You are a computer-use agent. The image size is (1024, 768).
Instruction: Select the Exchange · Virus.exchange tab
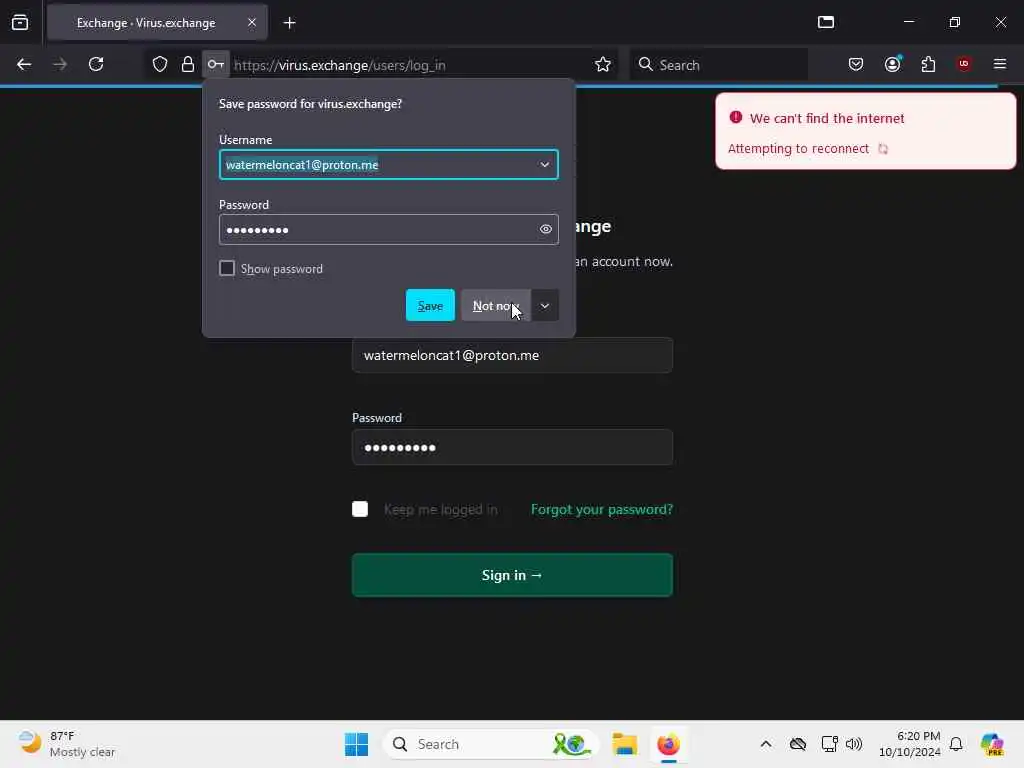point(157,23)
